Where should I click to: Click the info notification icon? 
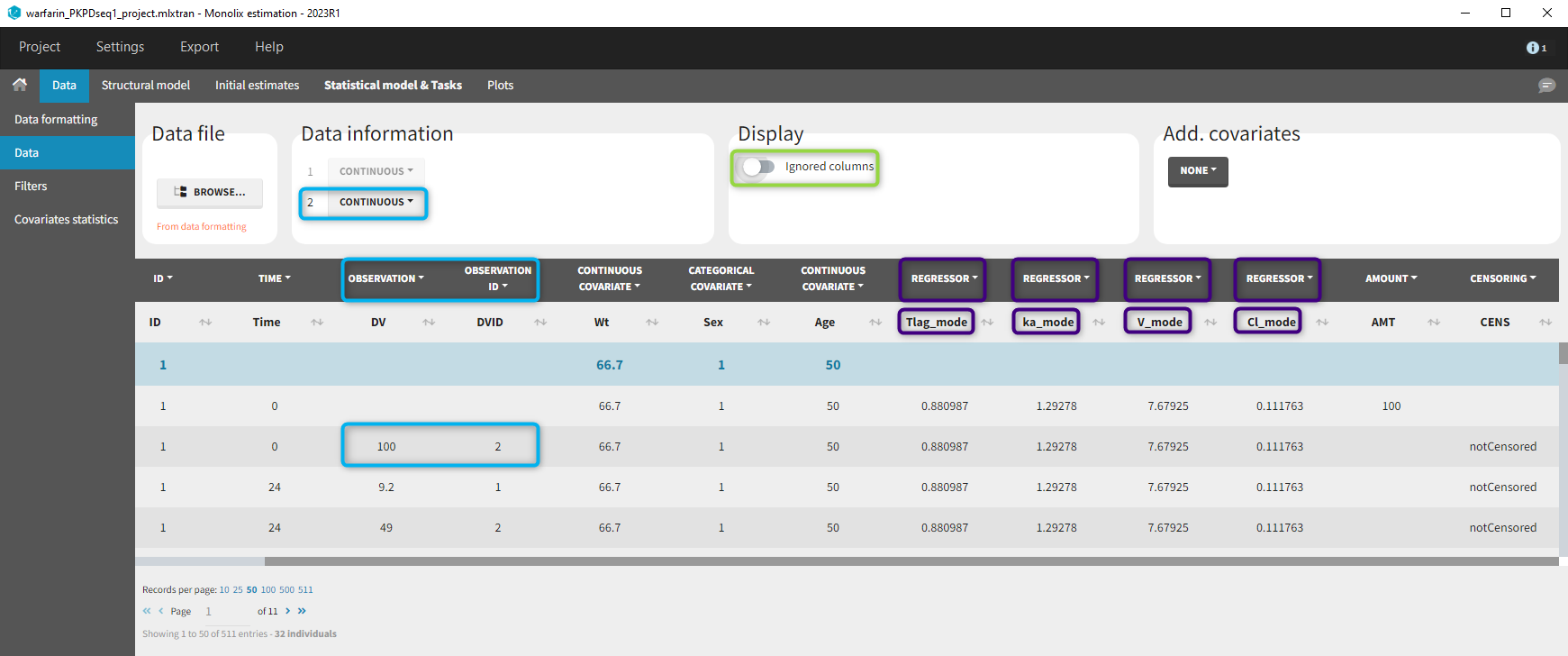point(1535,48)
